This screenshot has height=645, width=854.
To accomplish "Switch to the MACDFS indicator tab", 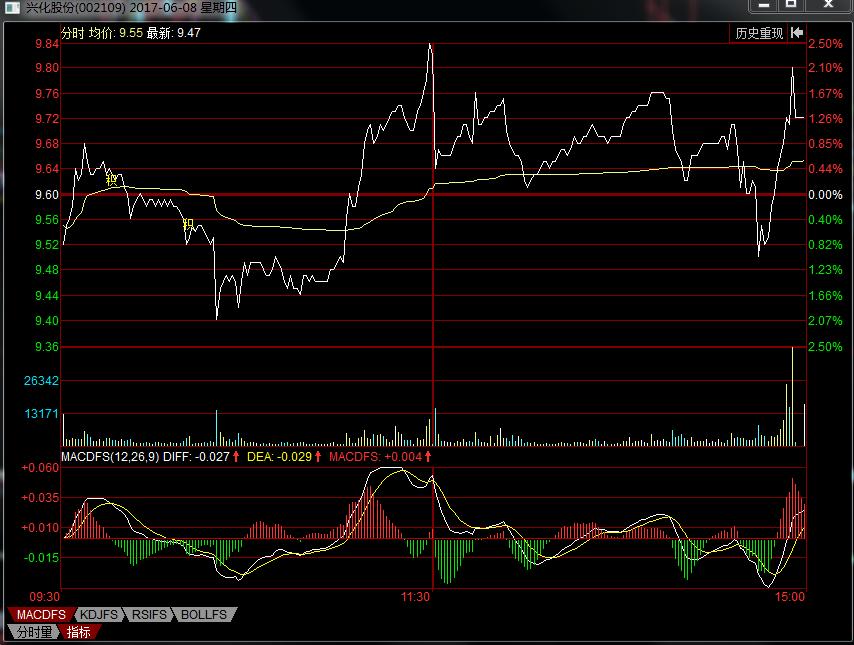I will 39,614.
